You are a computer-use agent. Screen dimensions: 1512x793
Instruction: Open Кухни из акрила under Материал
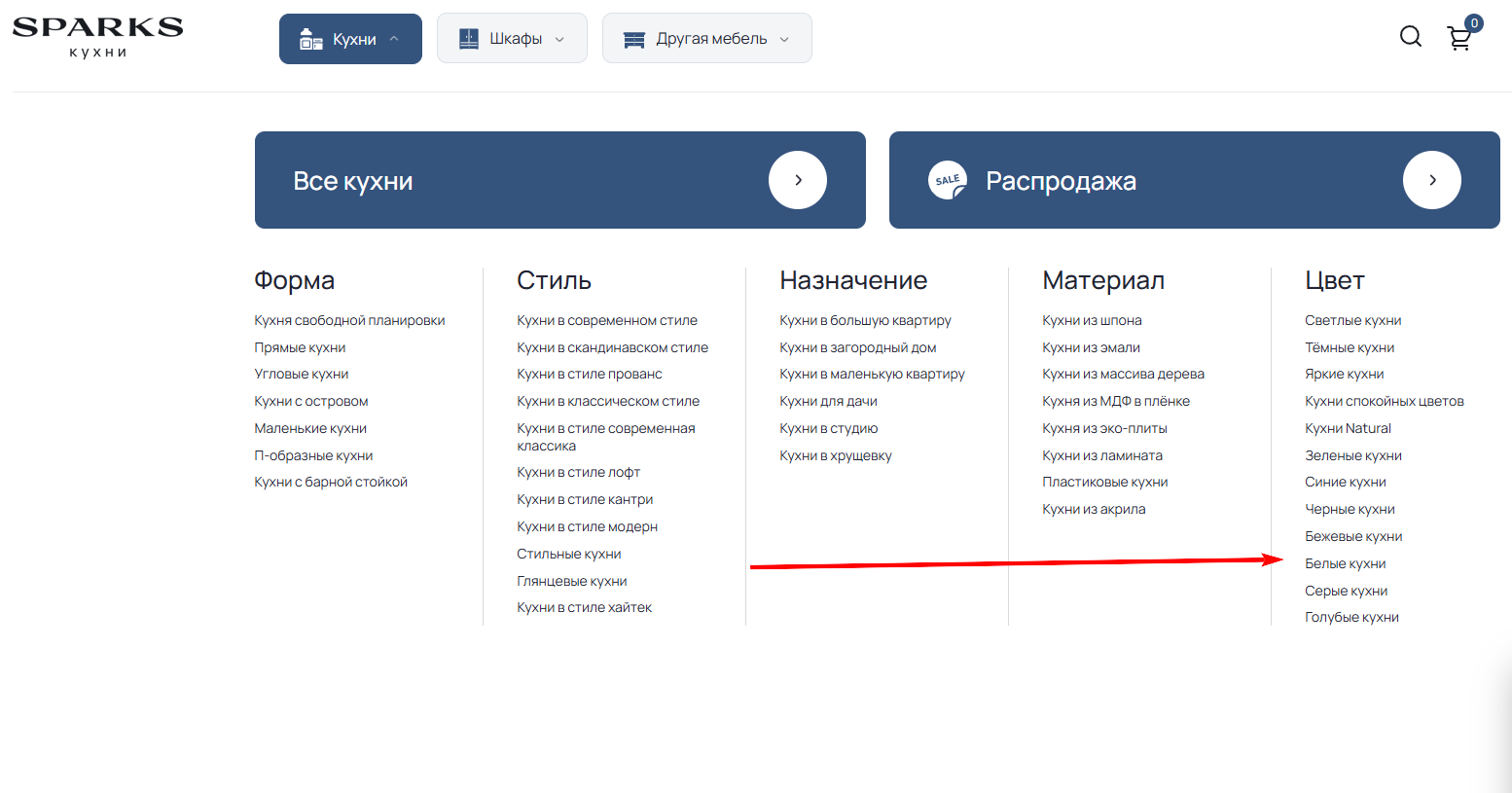(1094, 508)
